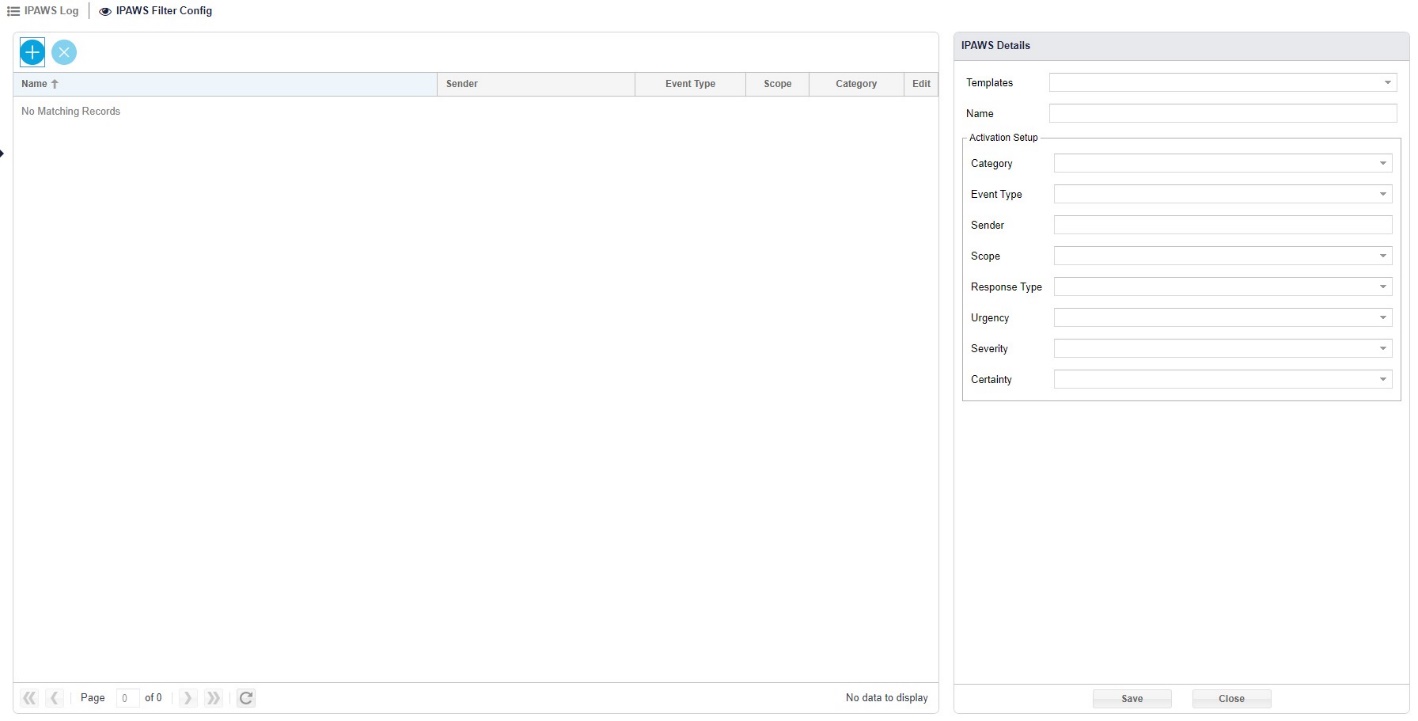Go to first page of results
This screenshot has height=721, width=1418.
coord(30,698)
